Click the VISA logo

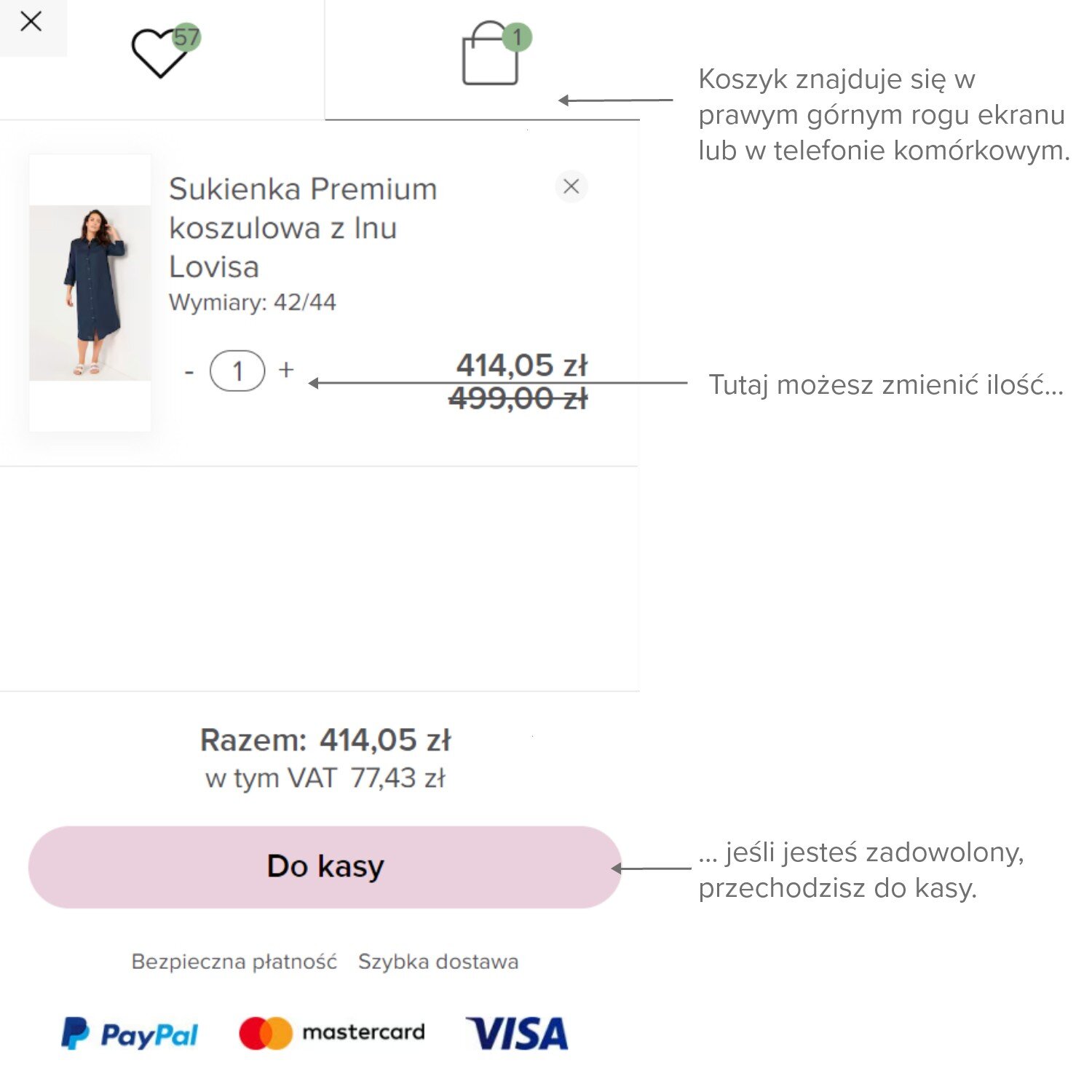tap(517, 1033)
